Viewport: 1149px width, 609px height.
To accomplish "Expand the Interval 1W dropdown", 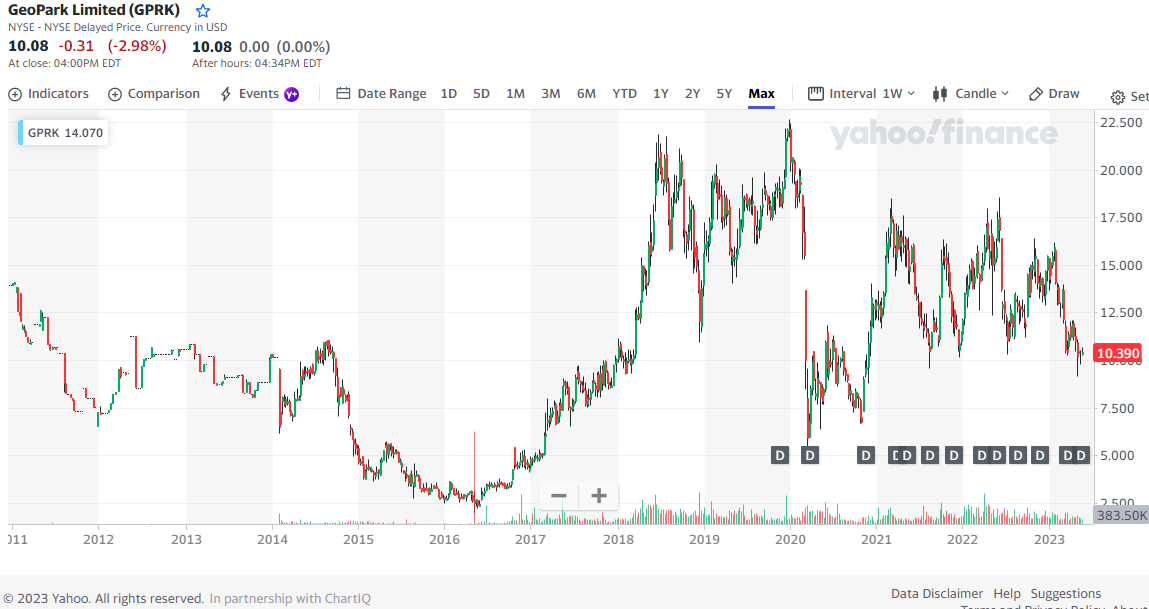I will [862, 94].
